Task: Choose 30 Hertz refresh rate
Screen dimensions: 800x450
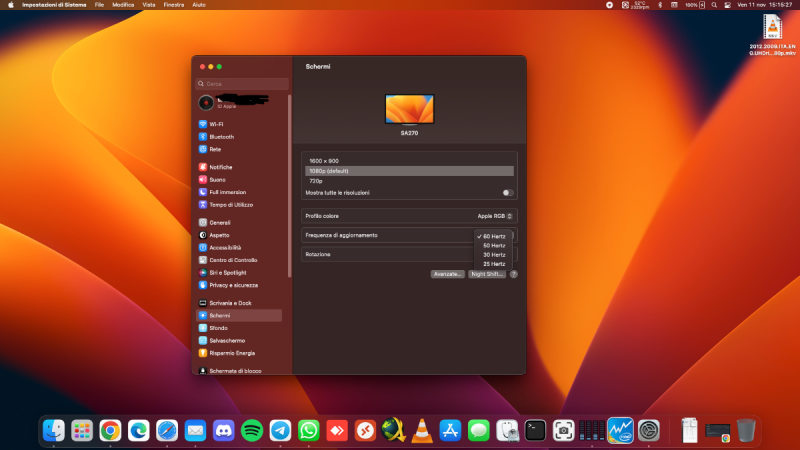Action: [494, 254]
